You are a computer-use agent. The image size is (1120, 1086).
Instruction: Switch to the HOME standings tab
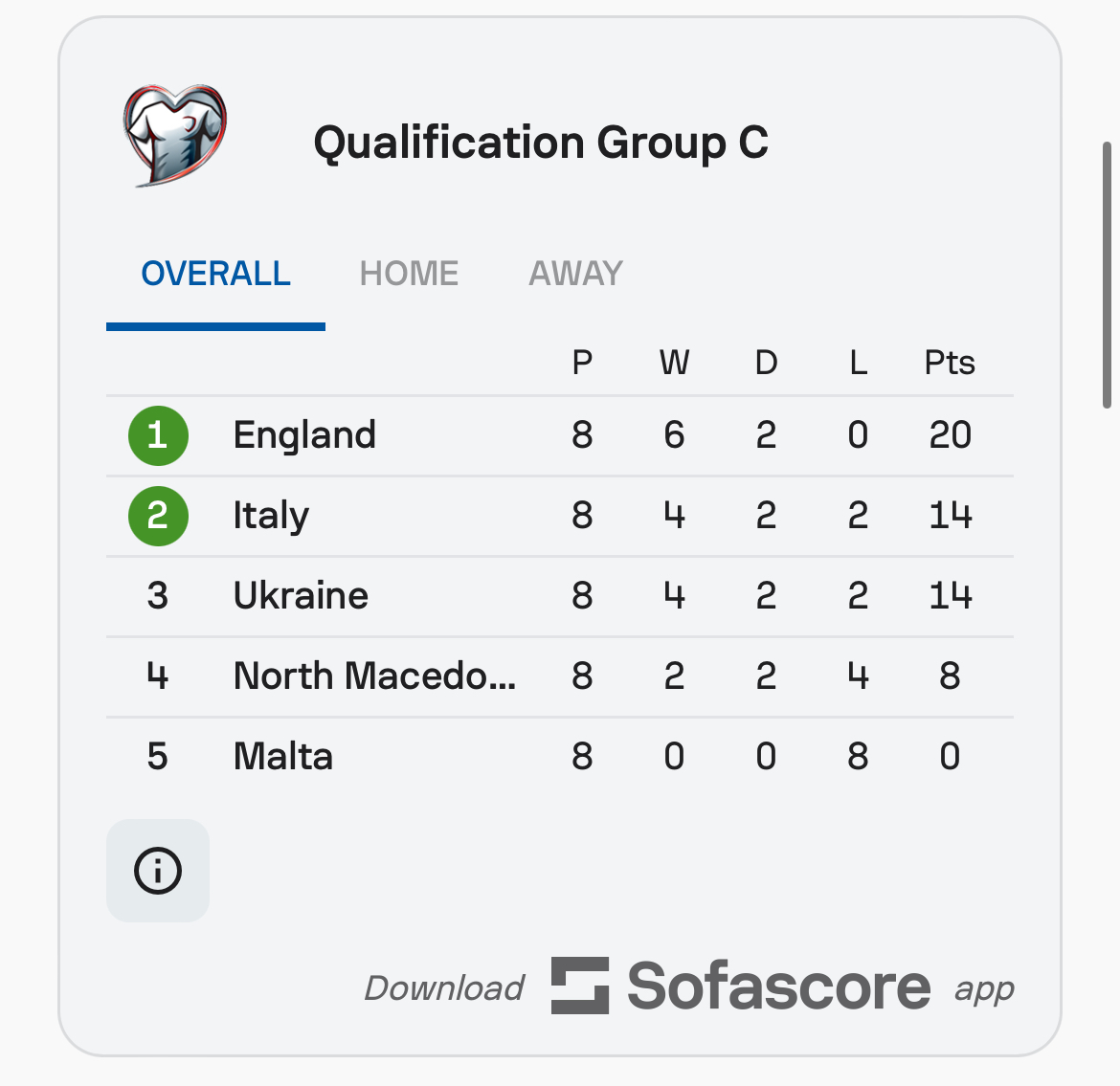tap(409, 275)
